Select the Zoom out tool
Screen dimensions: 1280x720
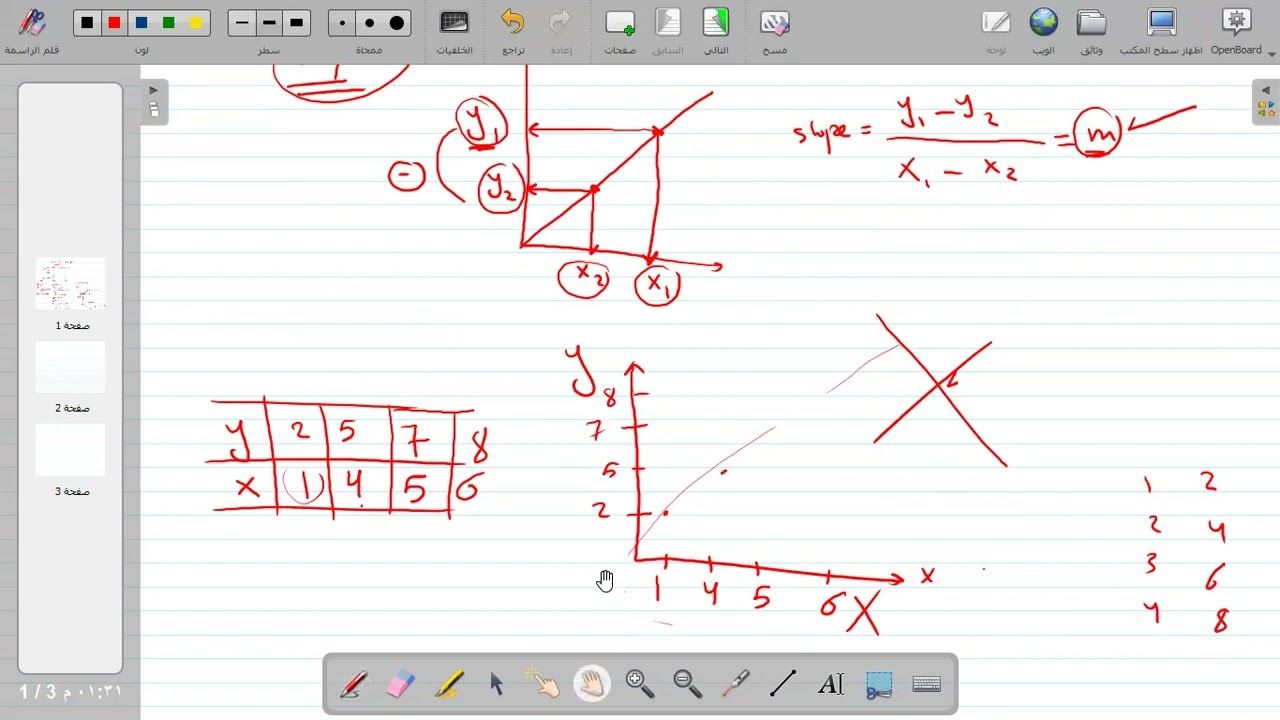[688, 684]
